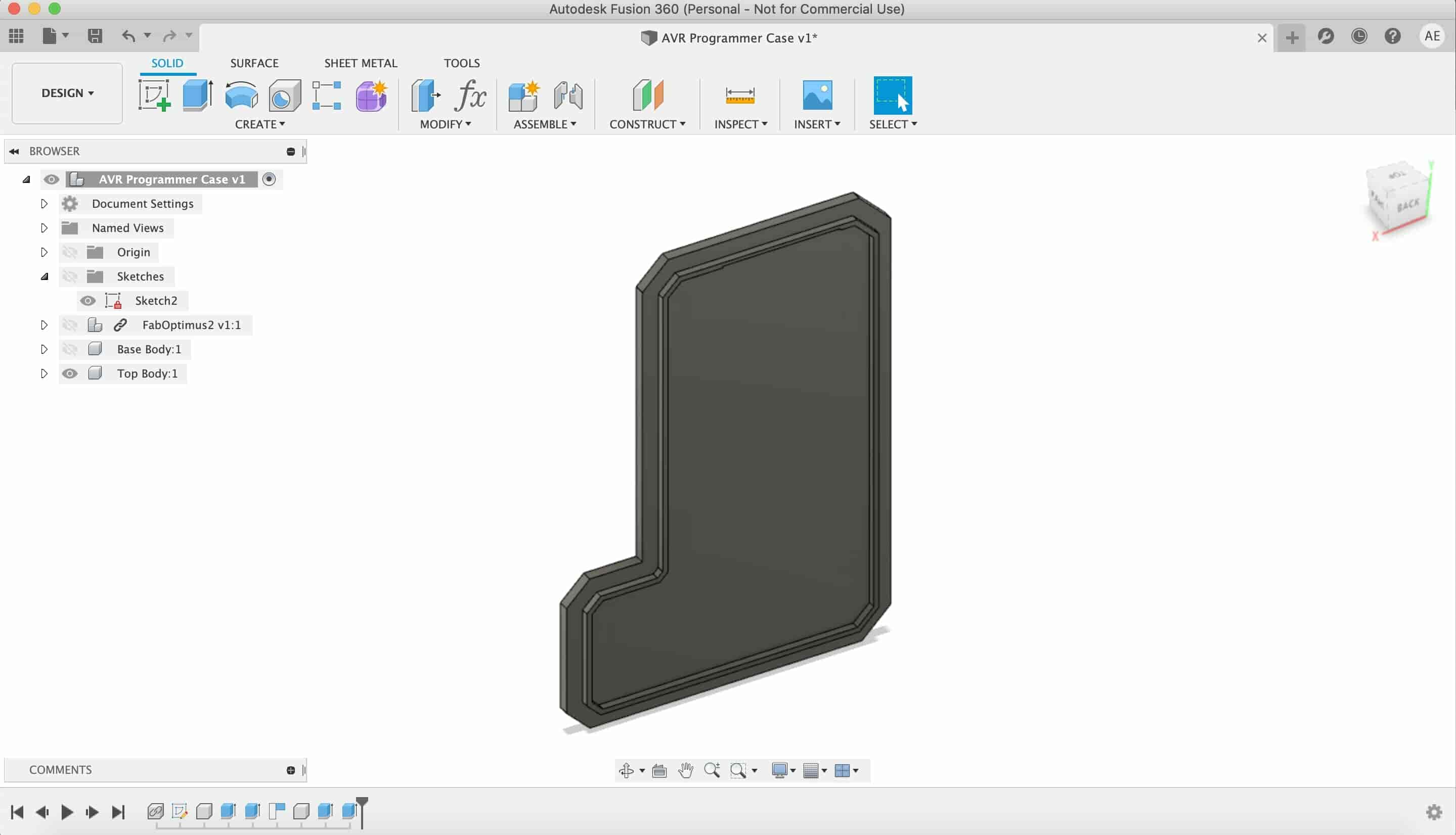1456x835 pixels.
Task: Show the Origin folder via eye
Action: [70, 252]
